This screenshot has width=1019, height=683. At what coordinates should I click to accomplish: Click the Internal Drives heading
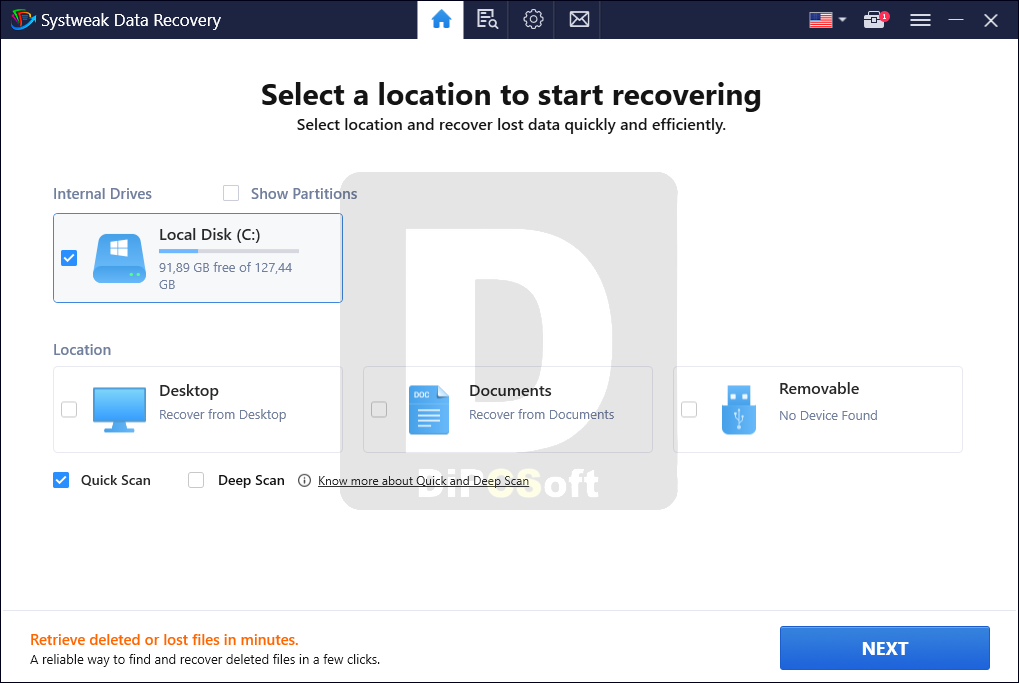102,194
